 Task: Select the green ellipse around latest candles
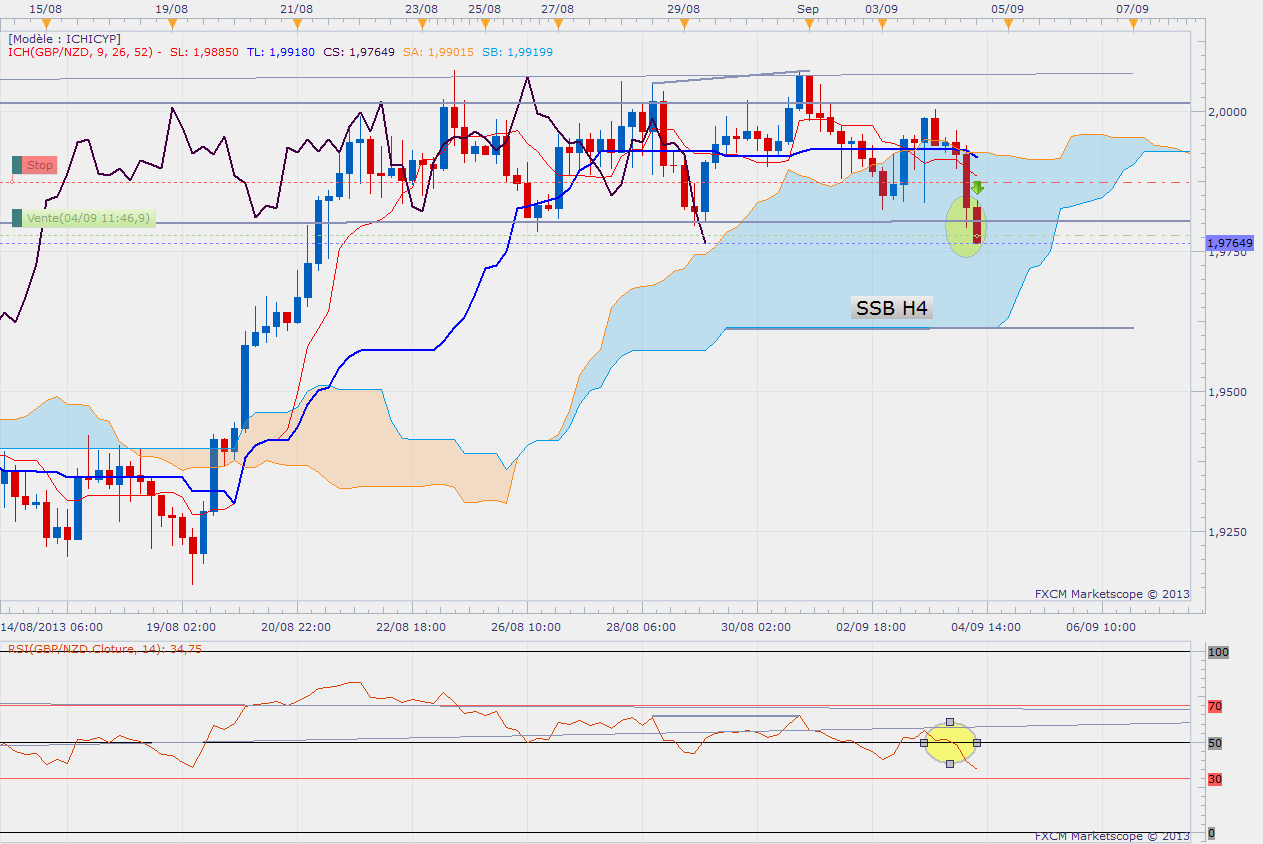pos(966,227)
